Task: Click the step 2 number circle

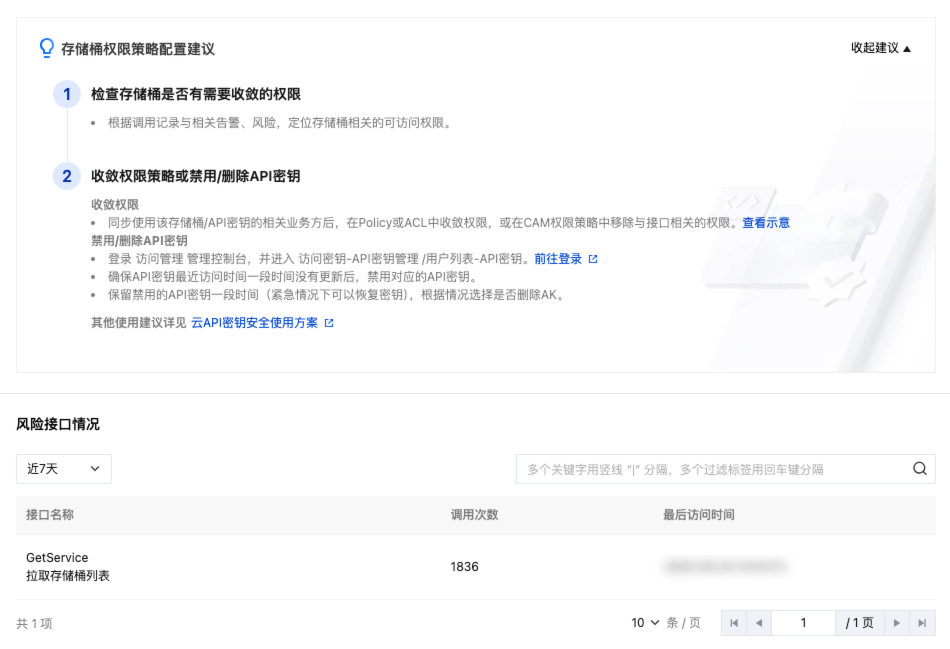Action: coord(67,176)
